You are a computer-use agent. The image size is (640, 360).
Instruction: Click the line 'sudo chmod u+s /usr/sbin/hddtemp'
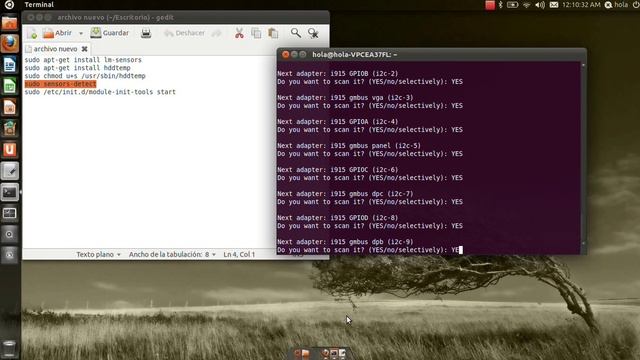85,76
